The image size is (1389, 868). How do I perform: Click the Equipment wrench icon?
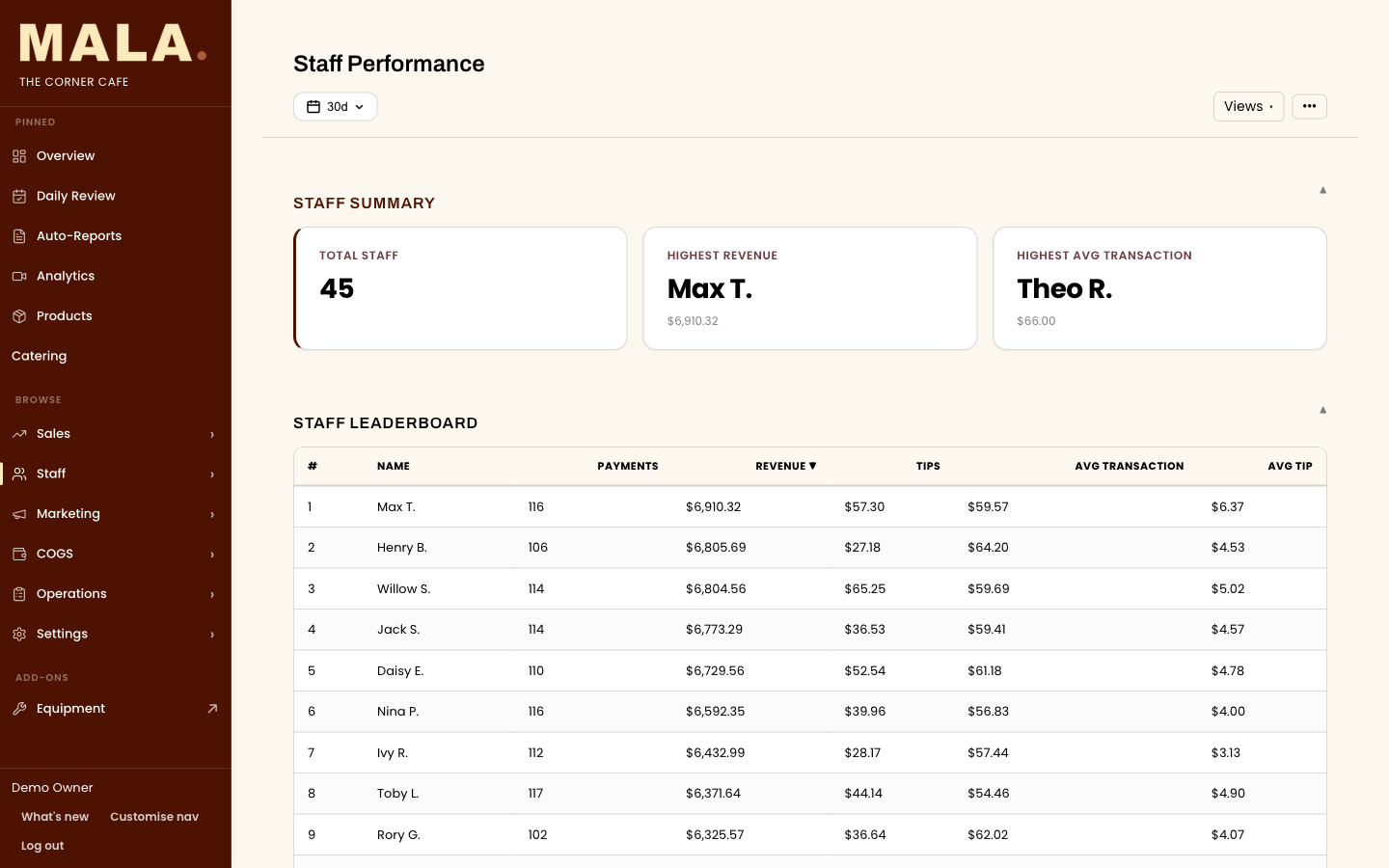click(x=19, y=709)
